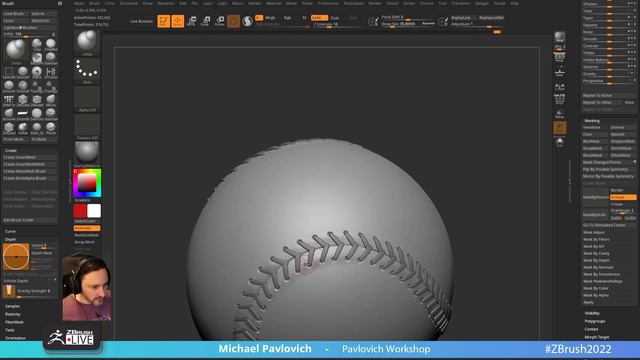This screenshot has height=360, width=640.
Task: Open the Zplugin menu
Action: (482, 3)
